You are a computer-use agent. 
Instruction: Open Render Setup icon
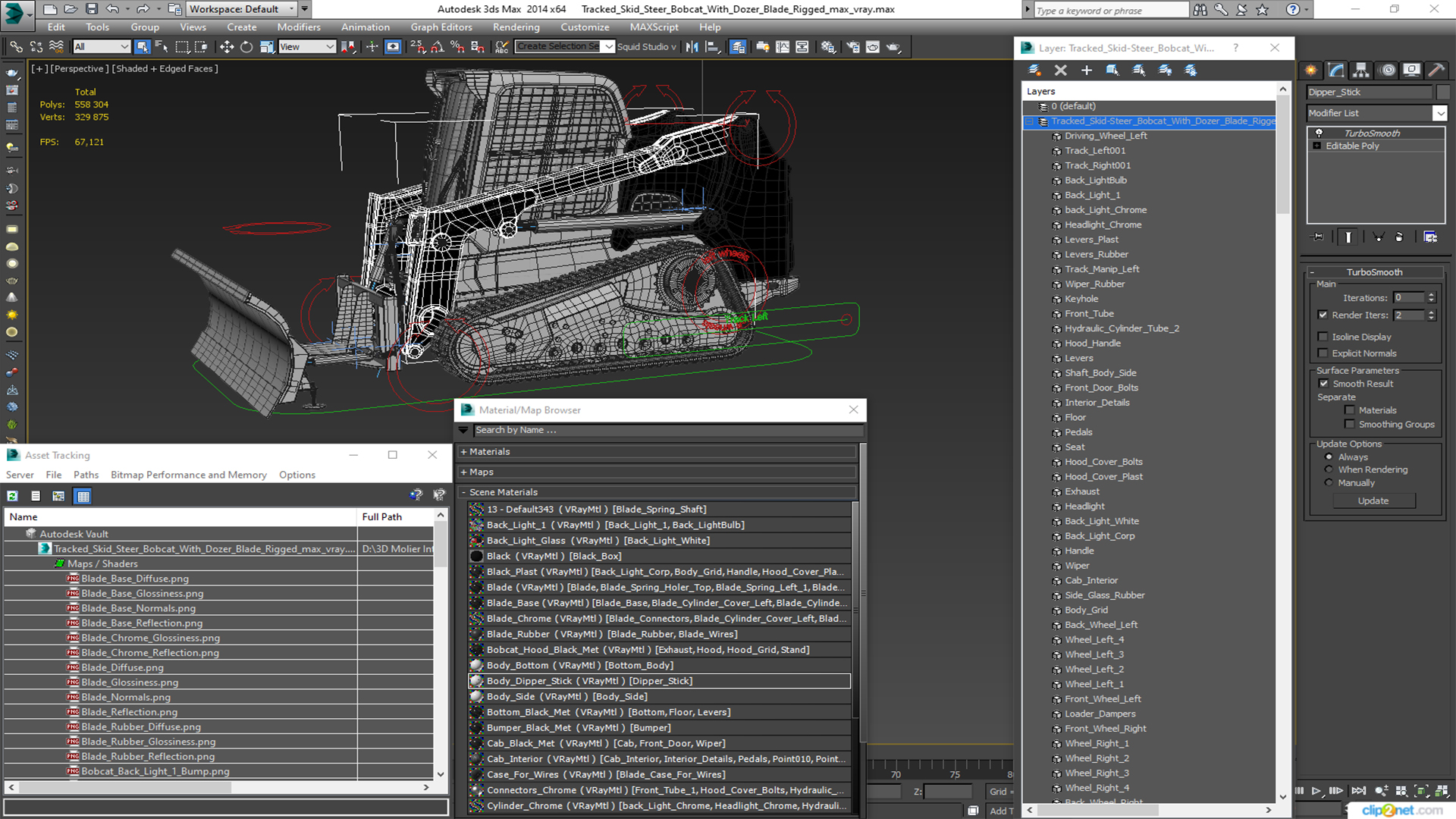pyautogui.click(x=853, y=47)
